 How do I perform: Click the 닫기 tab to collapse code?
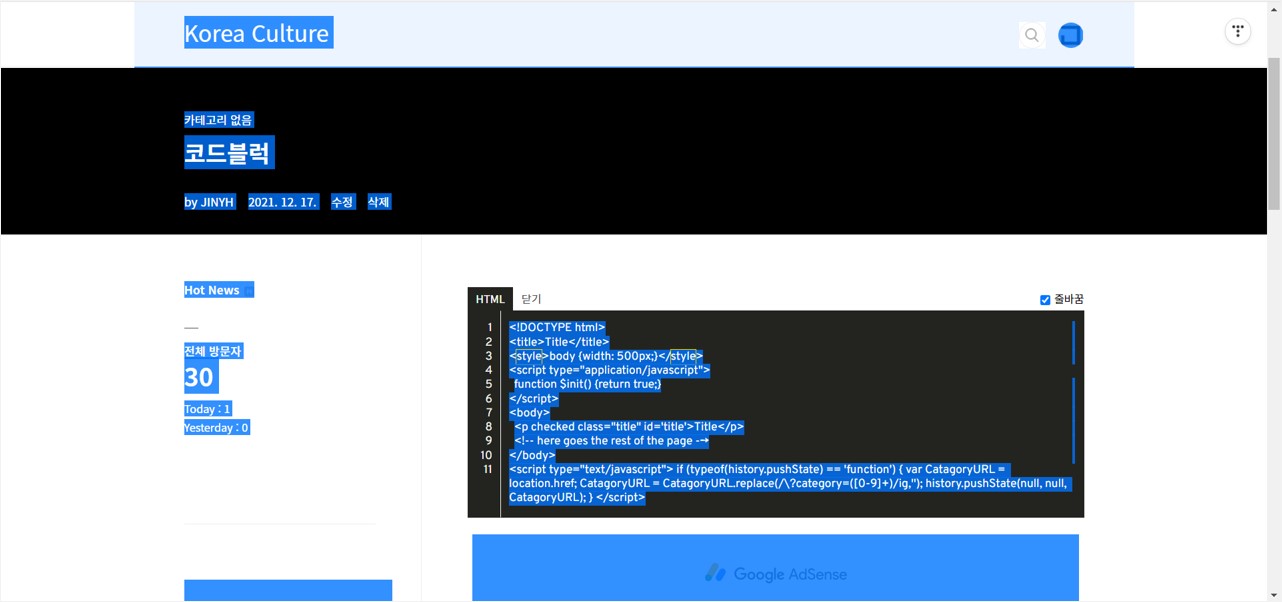point(531,299)
